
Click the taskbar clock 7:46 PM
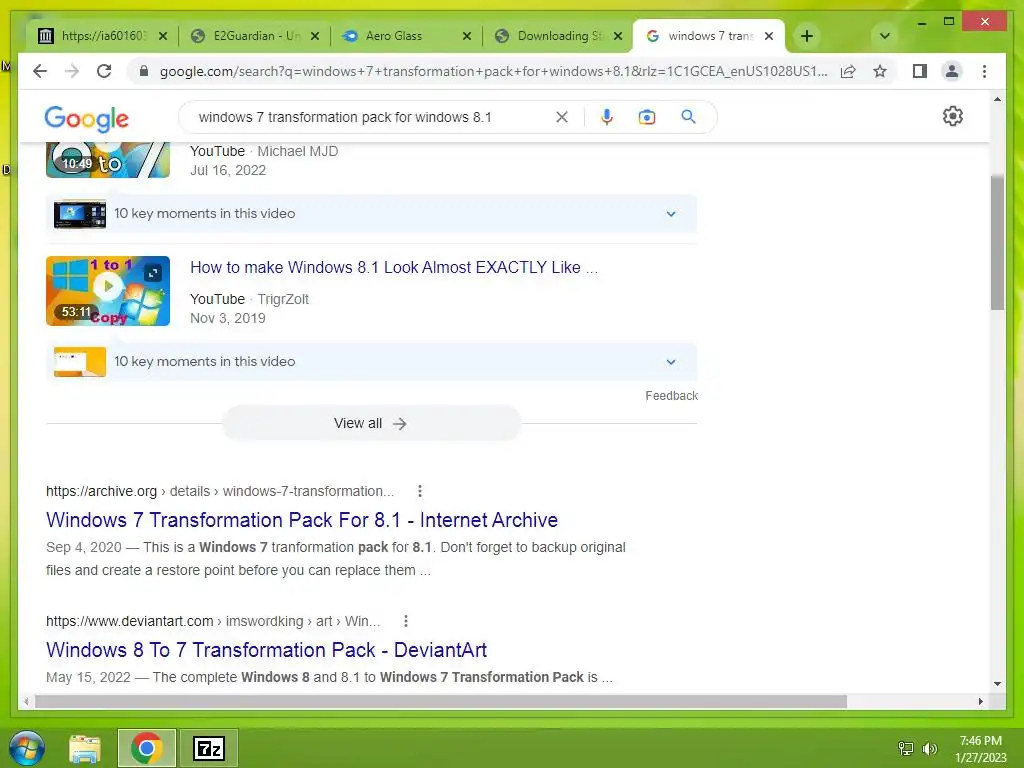click(x=980, y=741)
